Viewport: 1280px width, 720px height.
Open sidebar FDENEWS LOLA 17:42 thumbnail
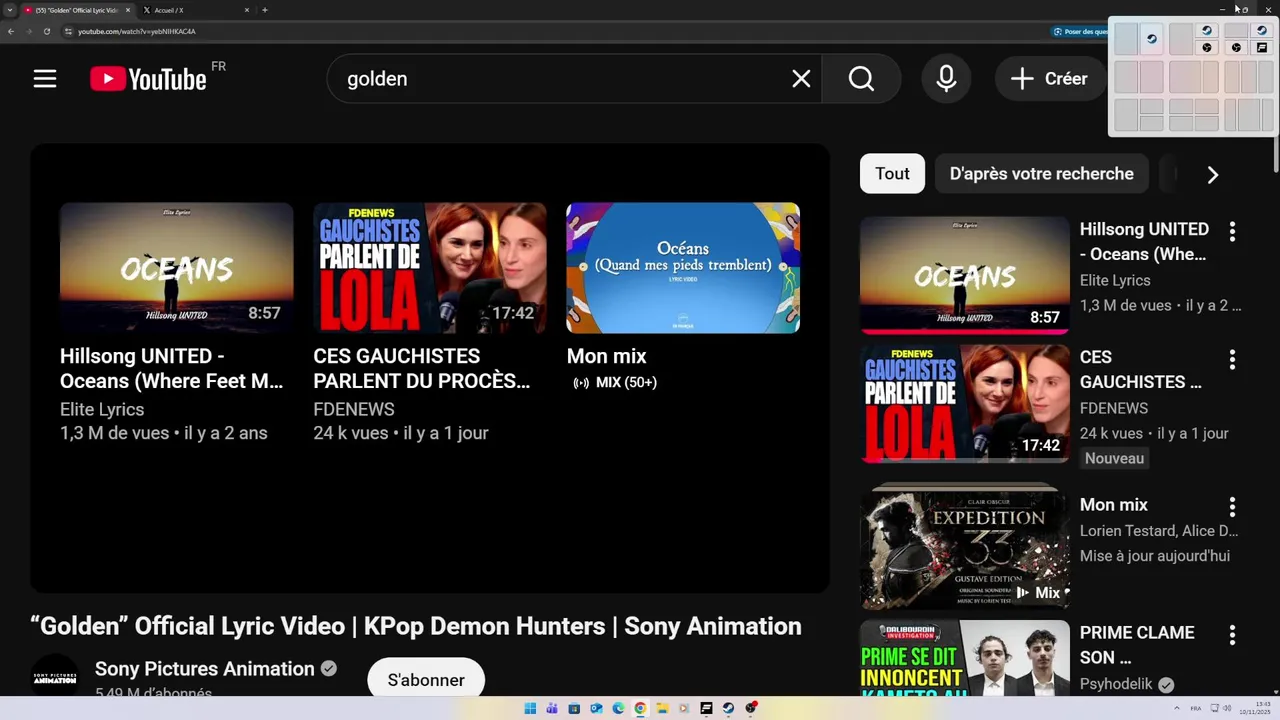point(965,403)
